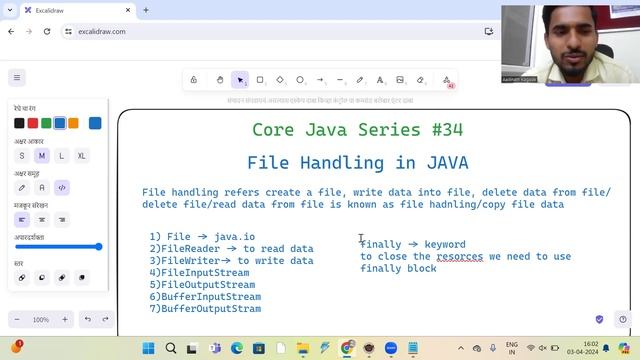This screenshot has width=640, height=360.
Task: Select the 'File Handling in JAVA' title text
Action: (358, 163)
